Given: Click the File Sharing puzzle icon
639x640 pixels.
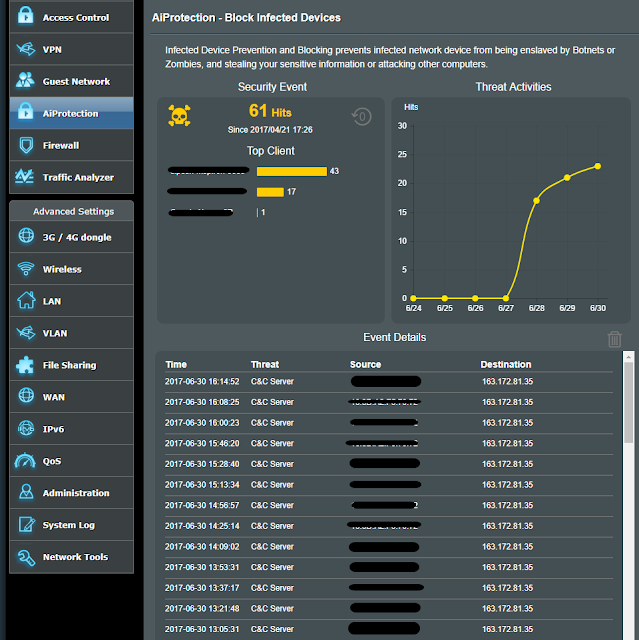Looking at the screenshot, I should 25,365.
